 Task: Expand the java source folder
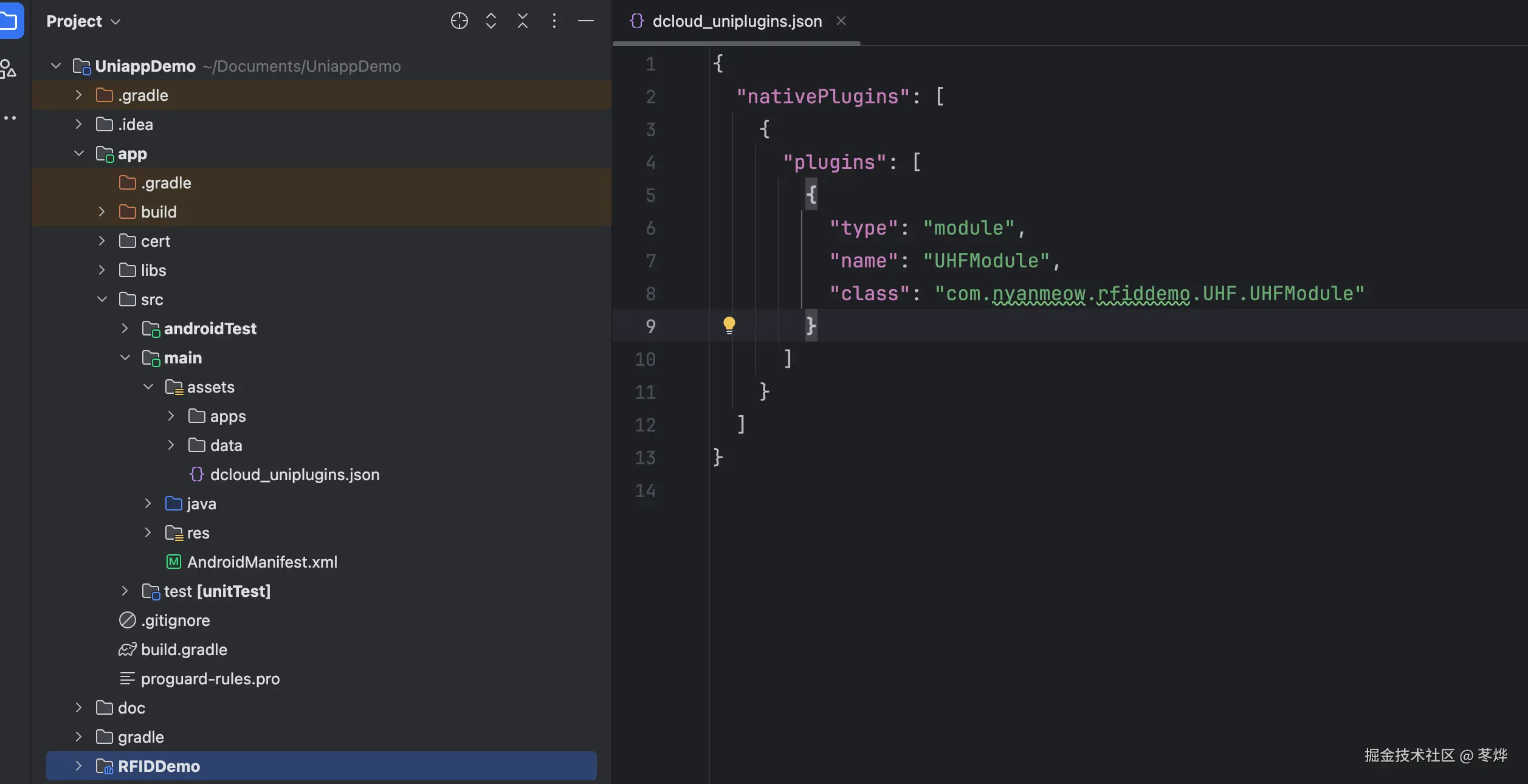pos(148,503)
